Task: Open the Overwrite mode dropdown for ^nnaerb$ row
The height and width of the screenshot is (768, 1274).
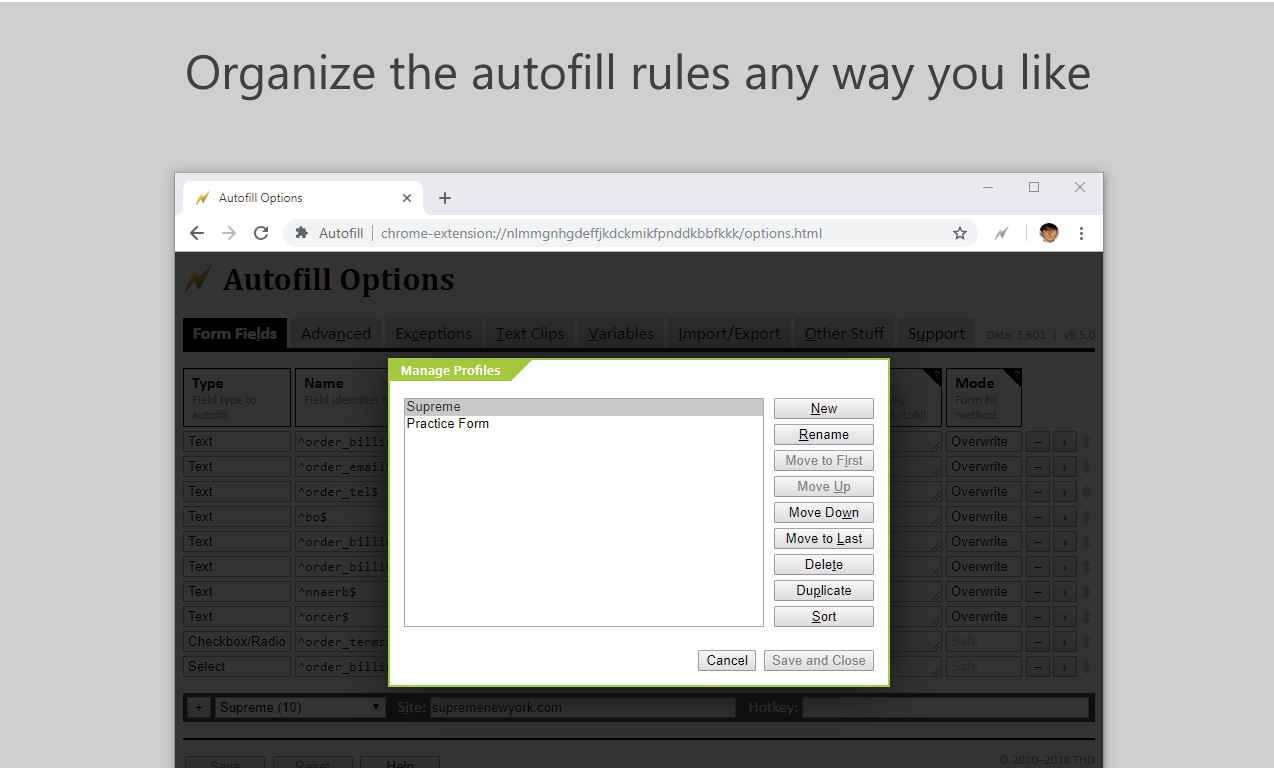Action: click(x=984, y=592)
